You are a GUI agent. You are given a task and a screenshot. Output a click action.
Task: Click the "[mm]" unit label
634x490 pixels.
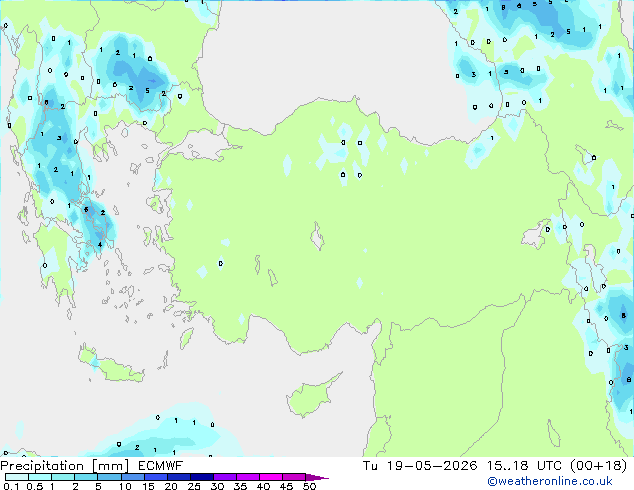point(110,466)
